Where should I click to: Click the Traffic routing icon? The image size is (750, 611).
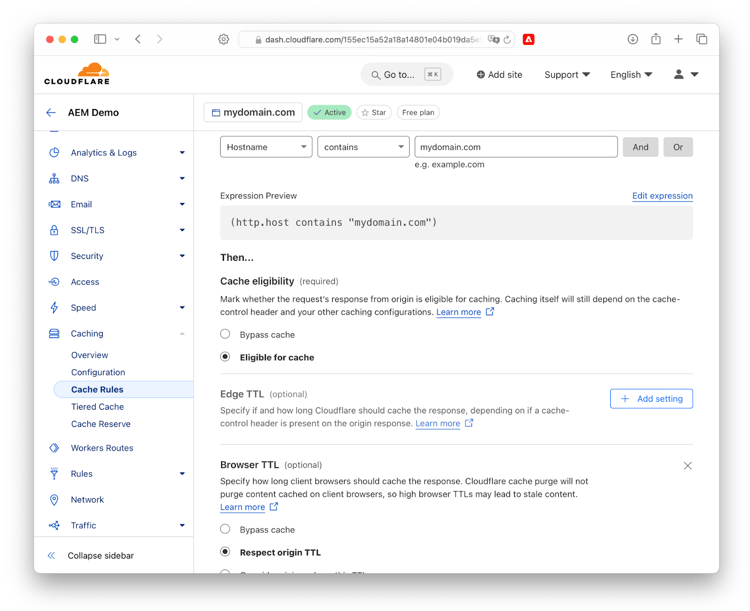pyautogui.click(x=54, y=525)
